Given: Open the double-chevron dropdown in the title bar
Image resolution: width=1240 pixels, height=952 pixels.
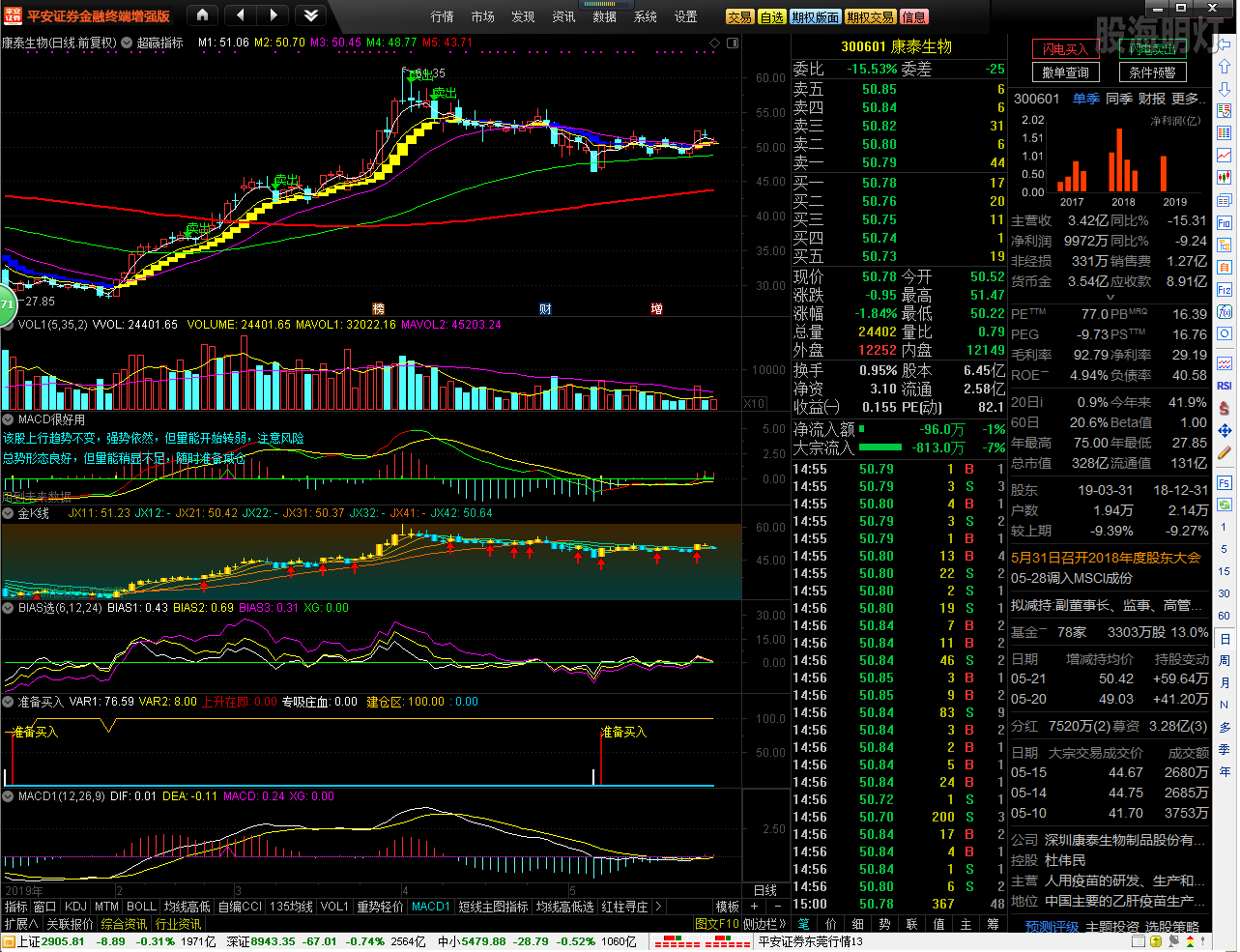Looking at the screenshot, I should point(309,14).
